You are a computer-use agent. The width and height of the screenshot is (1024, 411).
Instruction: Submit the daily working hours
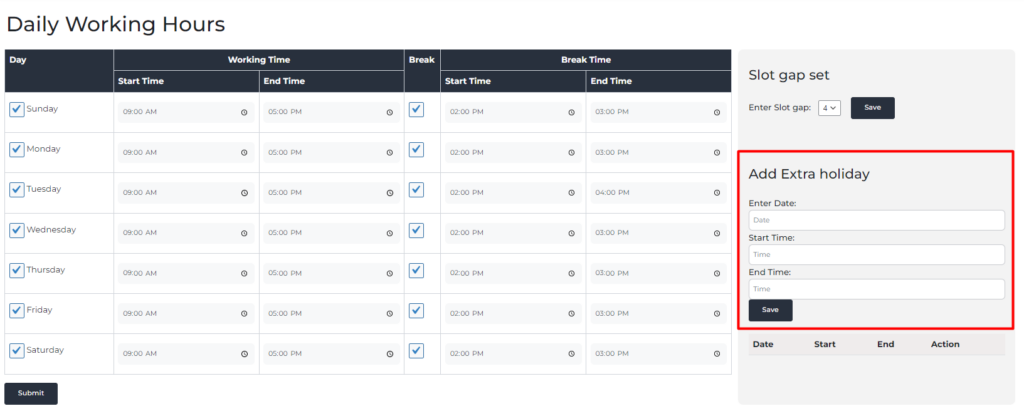tap(31, 393)
